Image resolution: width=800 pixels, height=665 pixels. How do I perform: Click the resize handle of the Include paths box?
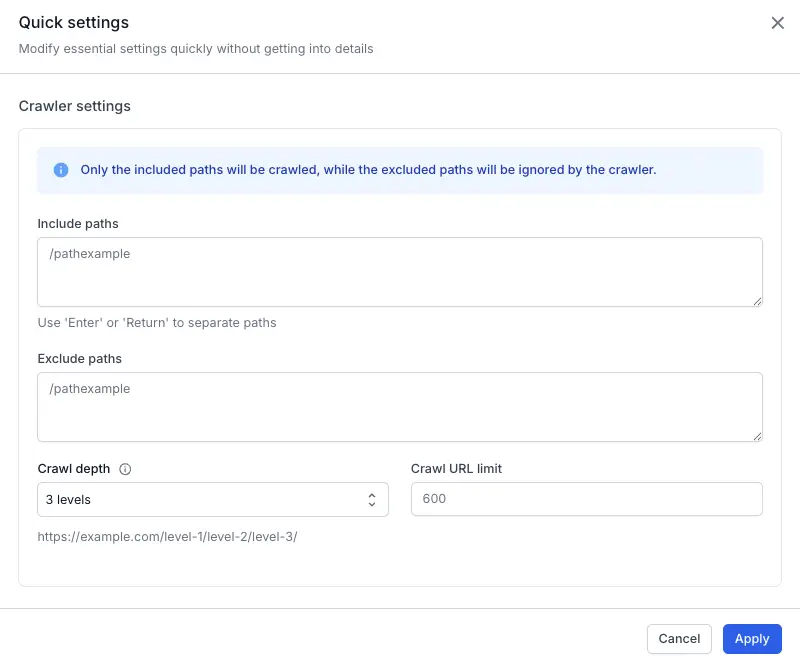pos(757,301)
